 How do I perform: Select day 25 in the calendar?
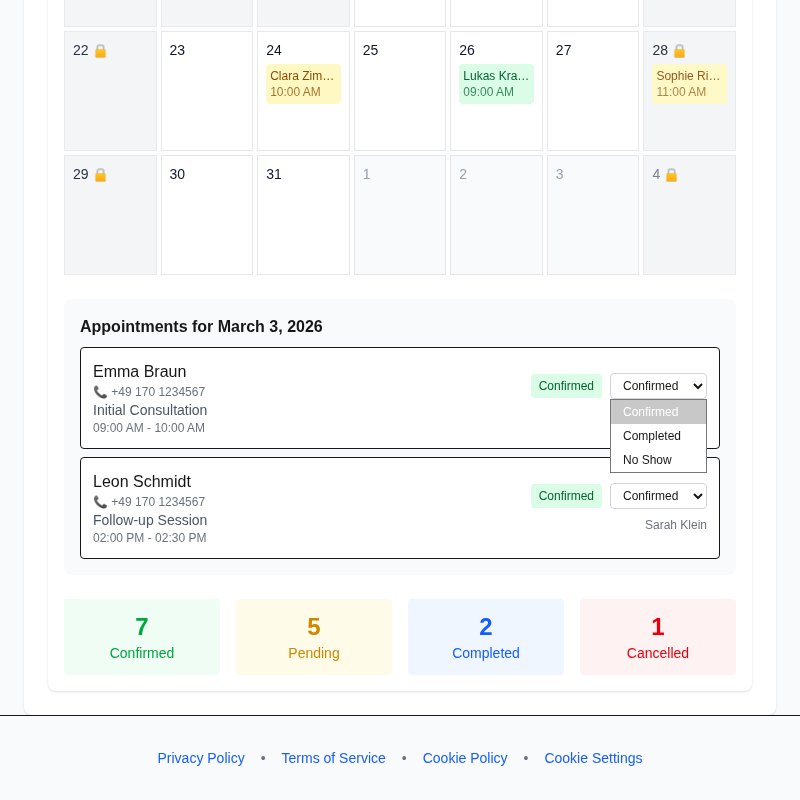(x=400, y=91)
